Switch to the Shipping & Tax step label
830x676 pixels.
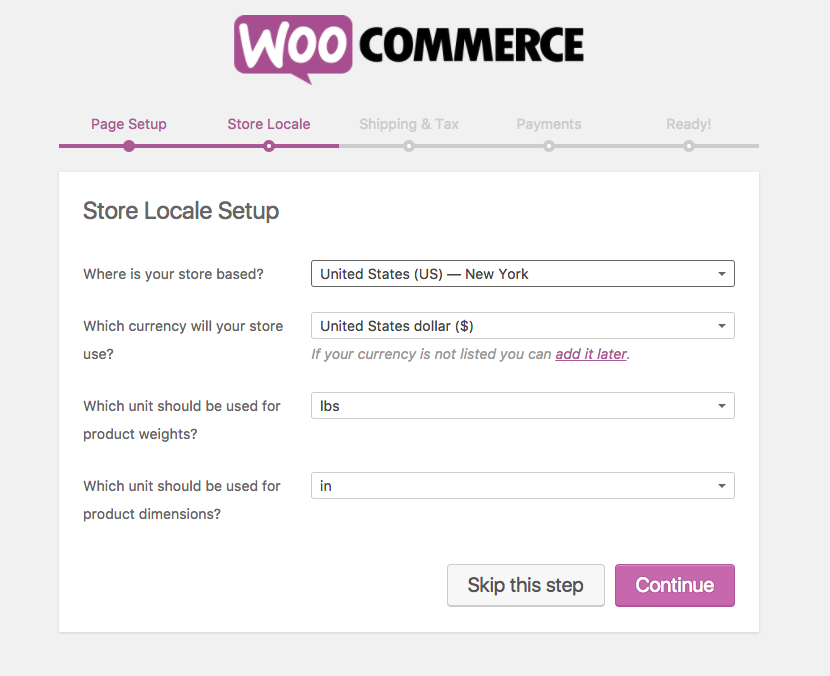pyautogui.click(x=409, y=124)
